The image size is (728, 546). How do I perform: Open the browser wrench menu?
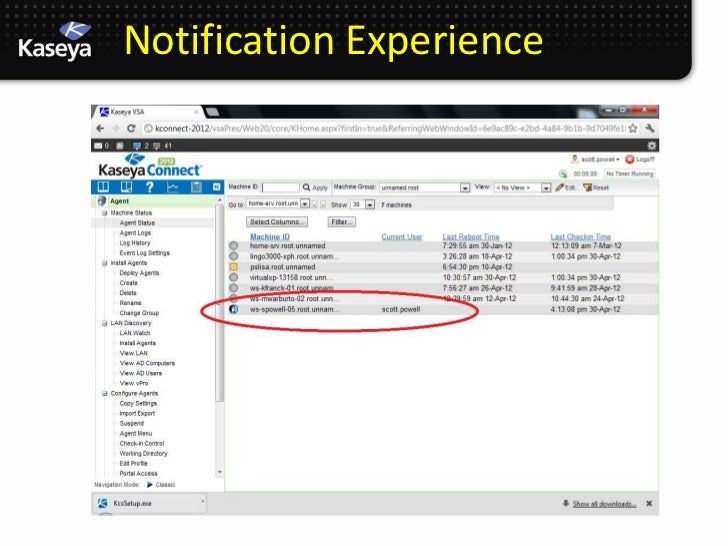click(650, 129)
